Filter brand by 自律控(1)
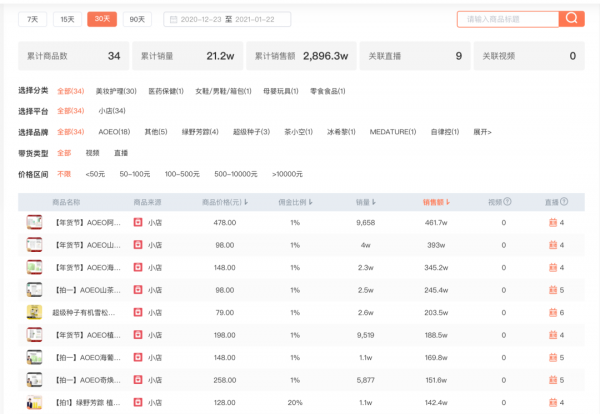 point(445,132)
